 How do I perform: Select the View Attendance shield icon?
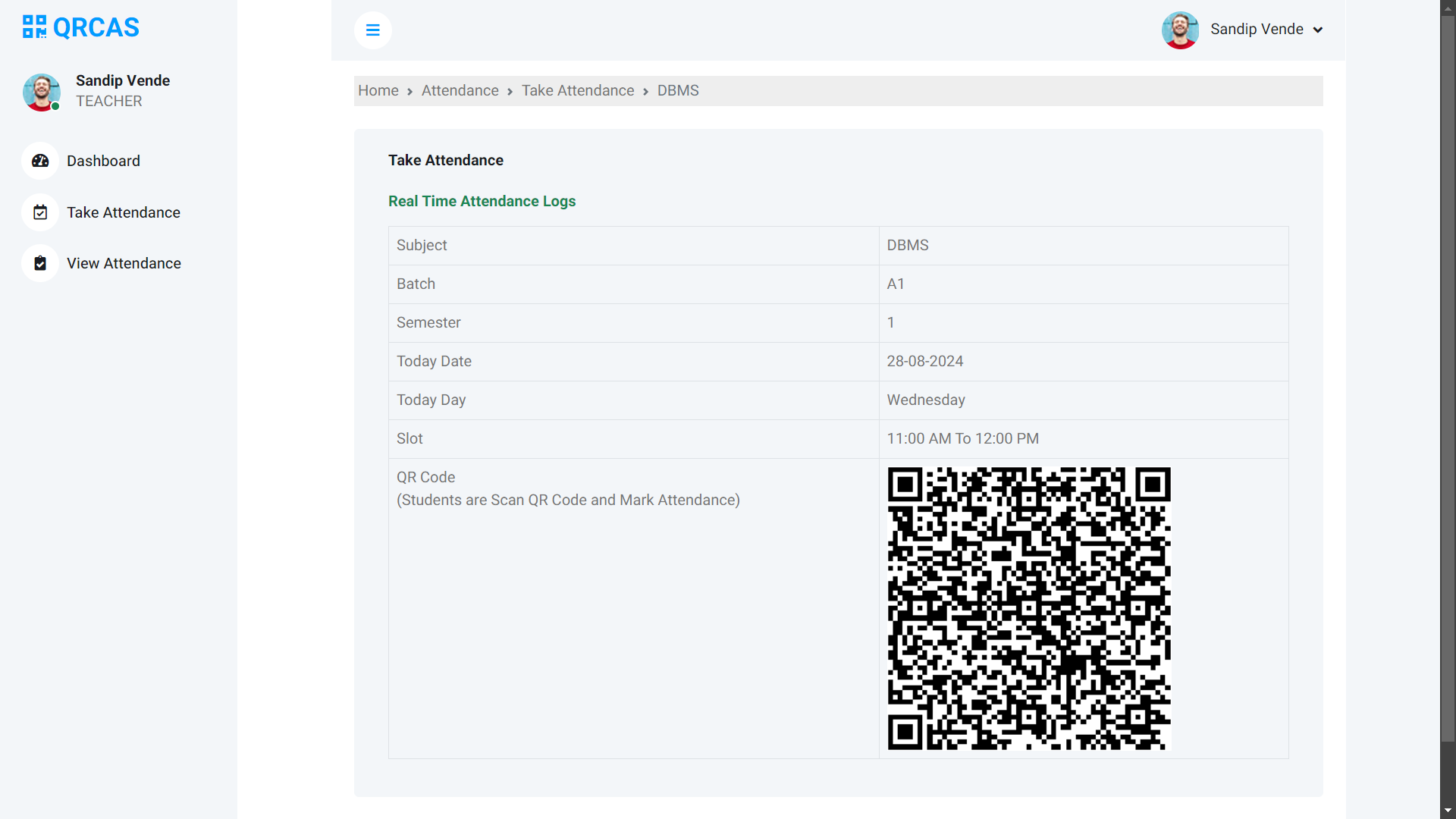tap(40, 263)
